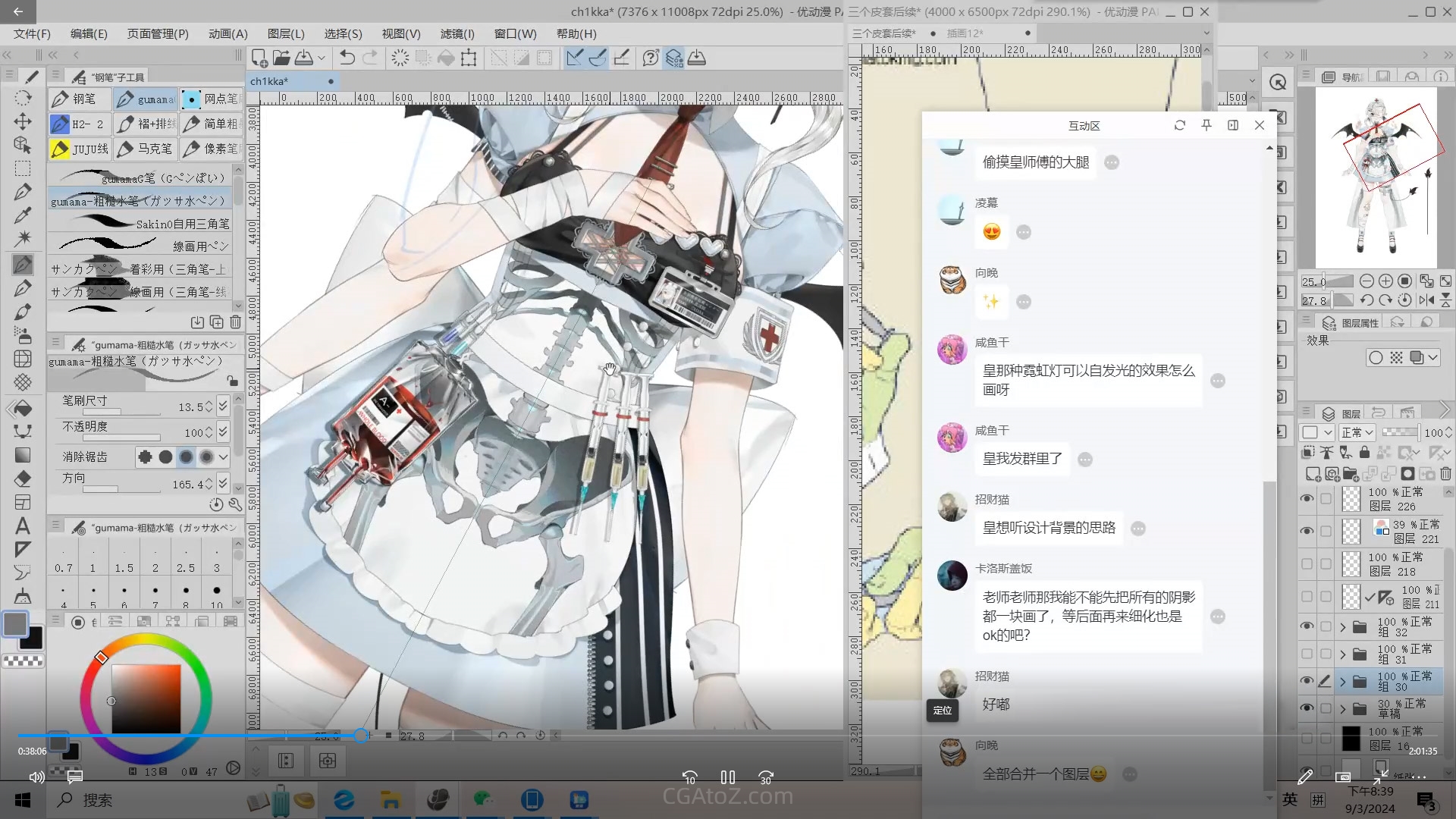
Task: Choose the rectangular selection marquee tool
Action: point(23,168)
